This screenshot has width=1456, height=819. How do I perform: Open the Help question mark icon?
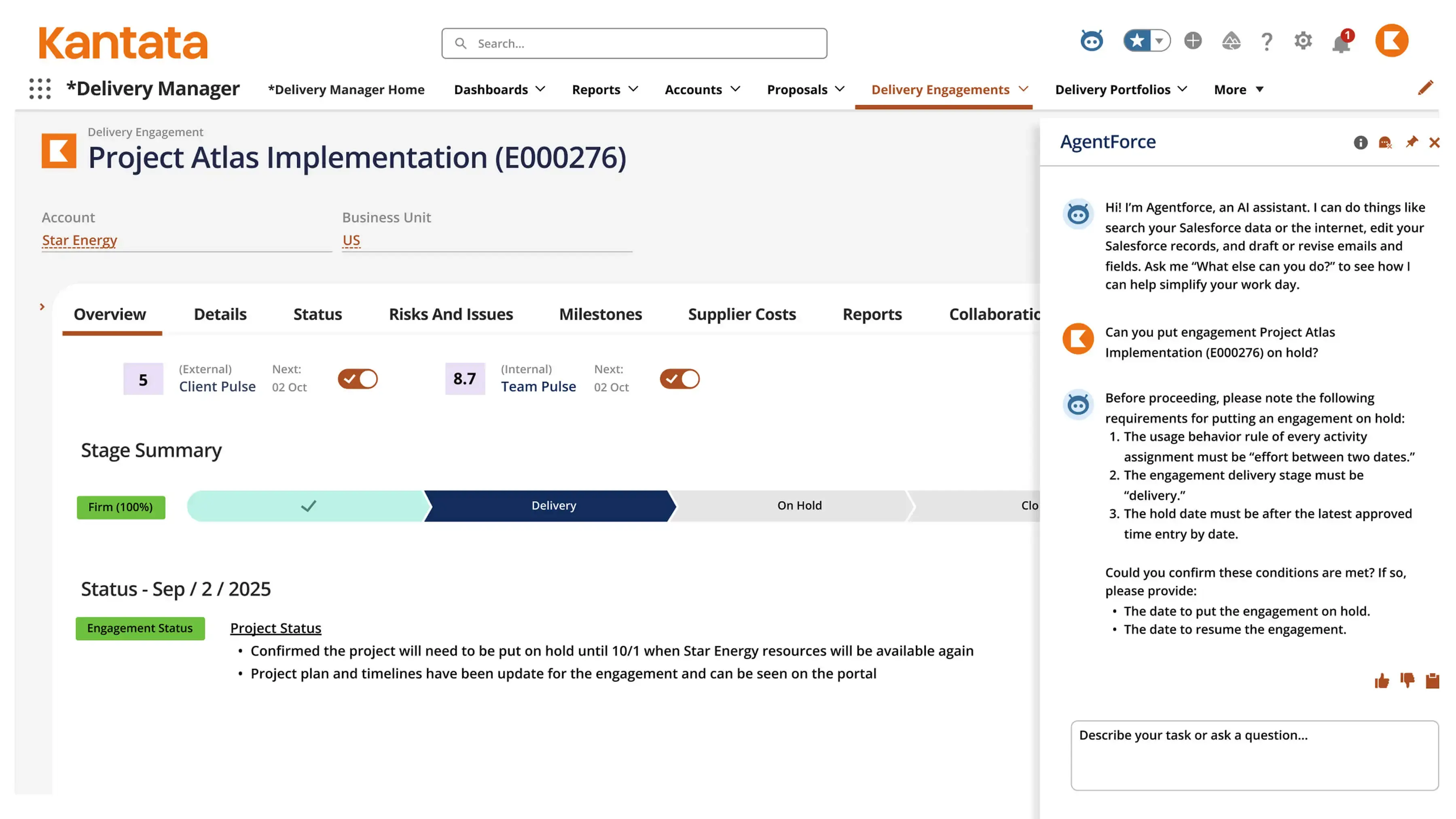(x=1267, y=41)
